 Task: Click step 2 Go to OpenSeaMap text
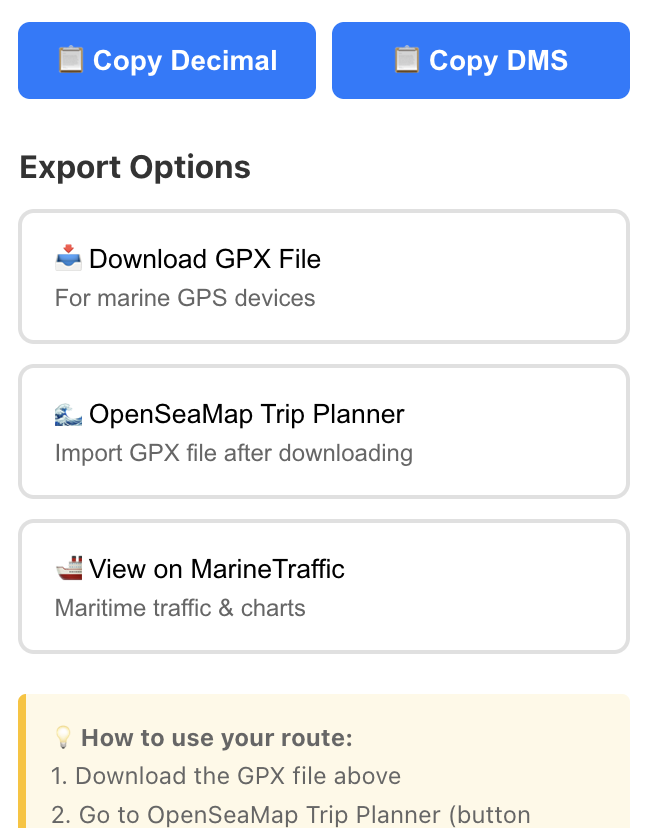(x=290, y=815)
